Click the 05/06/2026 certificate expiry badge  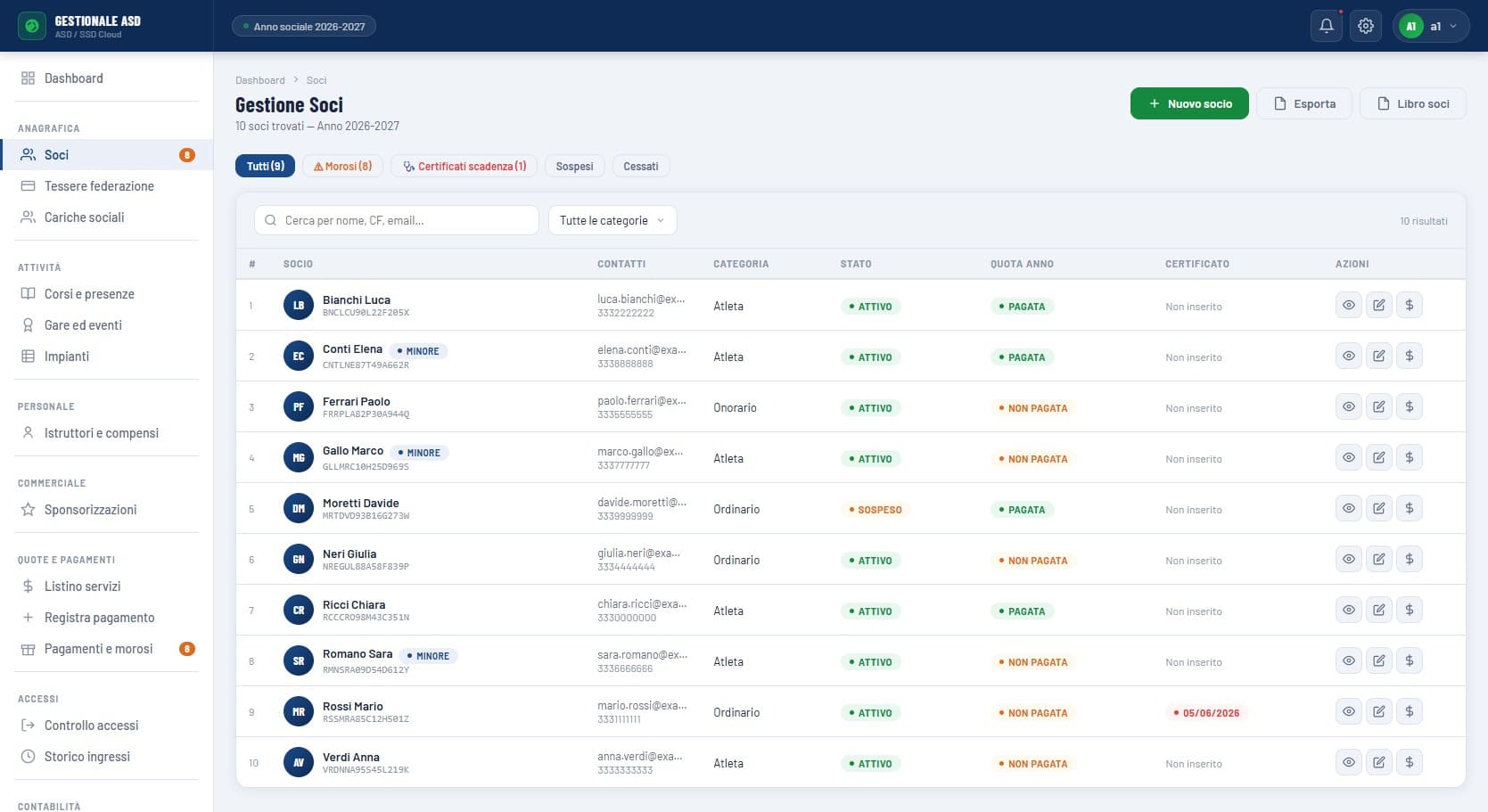[x=1206, y=713]
